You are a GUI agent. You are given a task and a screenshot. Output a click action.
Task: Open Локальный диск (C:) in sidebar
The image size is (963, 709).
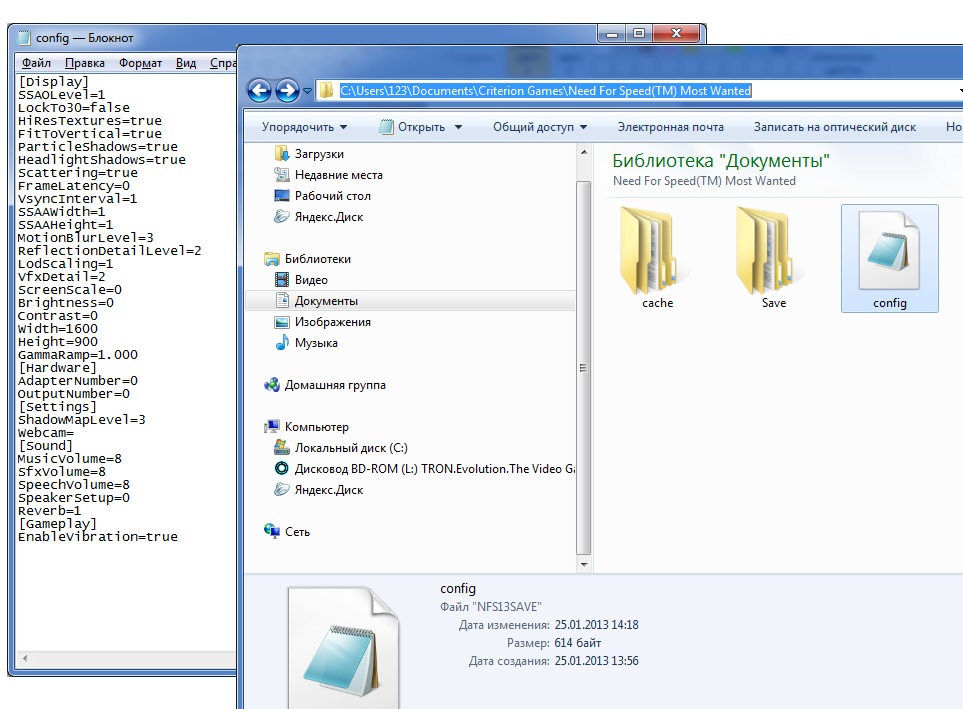(x=350, y=448)
